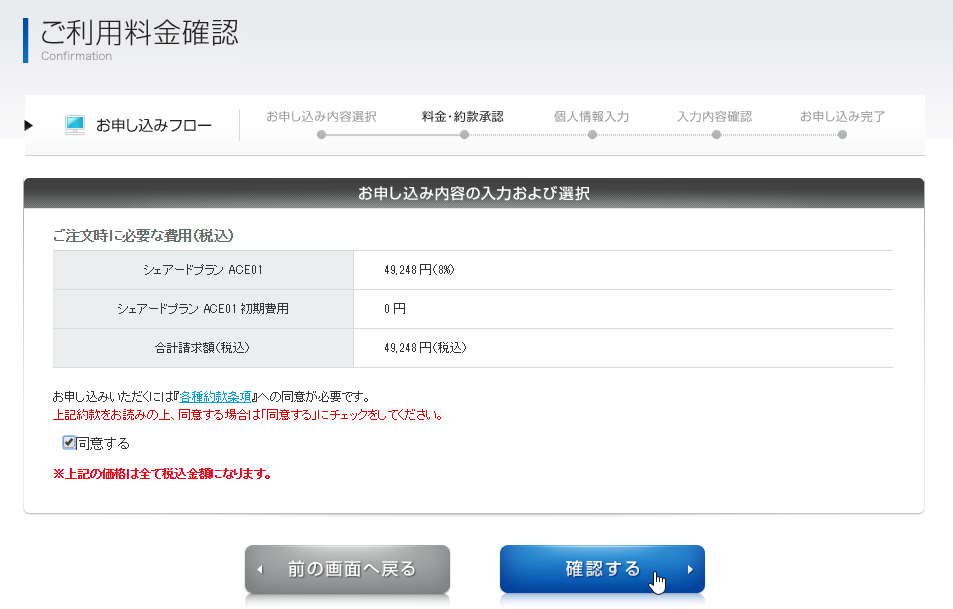953x609 pixels.
Task: Click the right arrow on 確認する button
Action: pos(690,570)
